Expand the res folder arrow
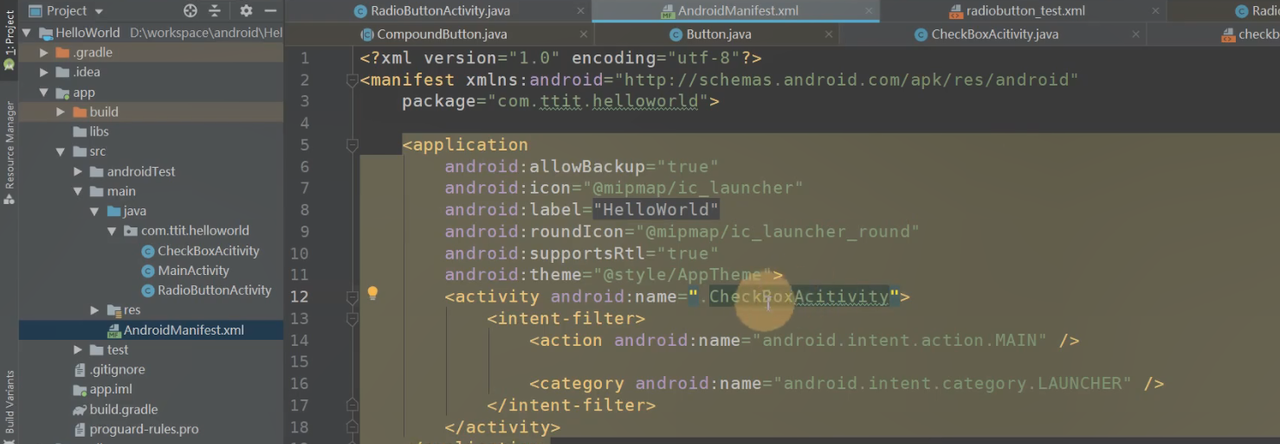The image size is (1280, 444). 96,310
